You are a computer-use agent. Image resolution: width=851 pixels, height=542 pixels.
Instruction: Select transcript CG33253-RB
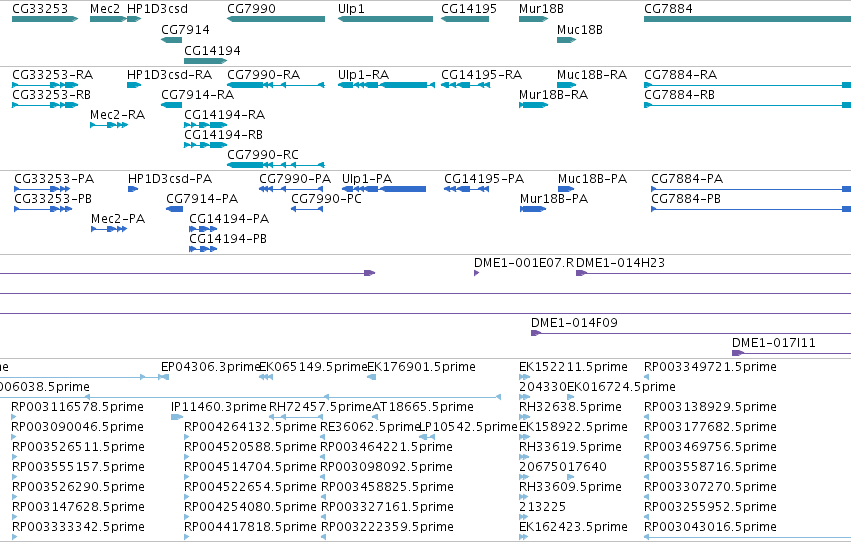52,95
